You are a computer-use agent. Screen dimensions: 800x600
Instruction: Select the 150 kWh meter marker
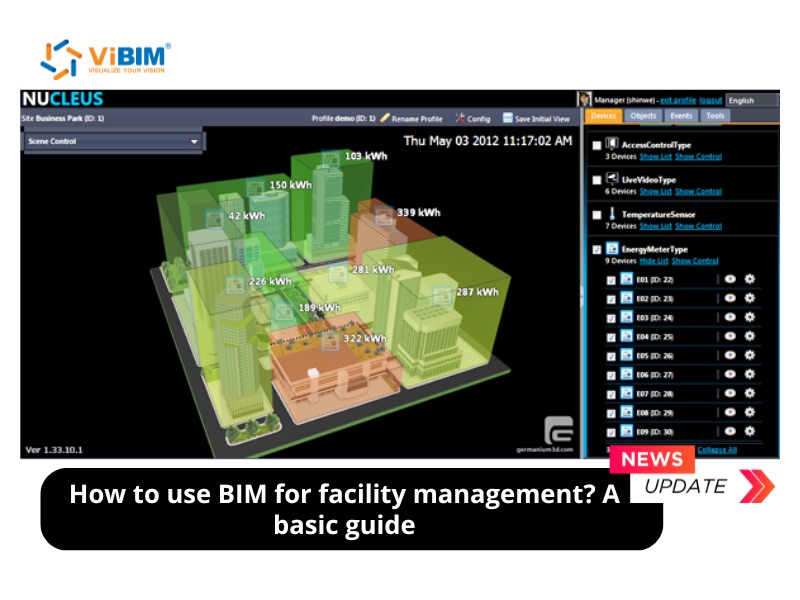pos(255,188)
